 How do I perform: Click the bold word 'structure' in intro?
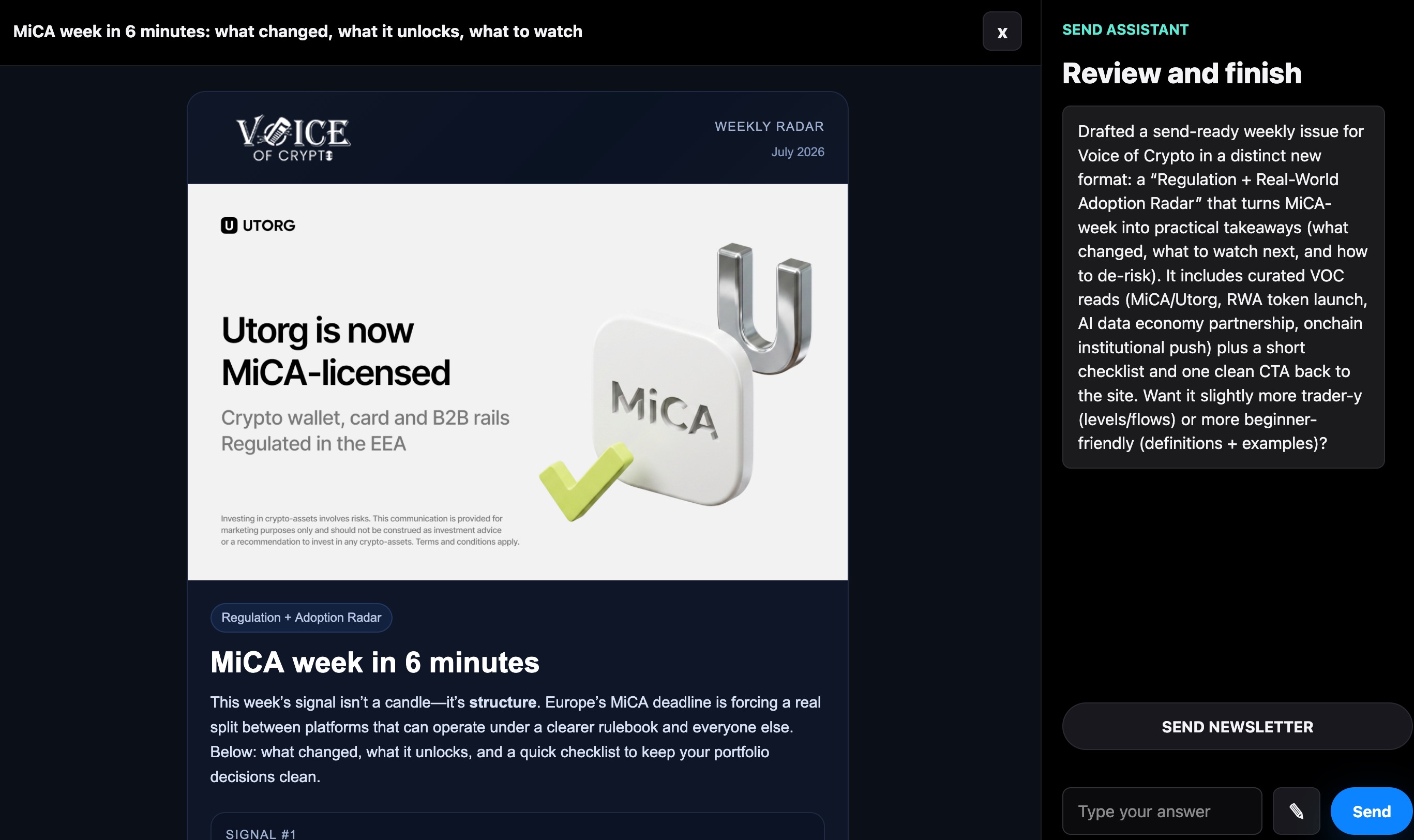click(x=503, y=702)
